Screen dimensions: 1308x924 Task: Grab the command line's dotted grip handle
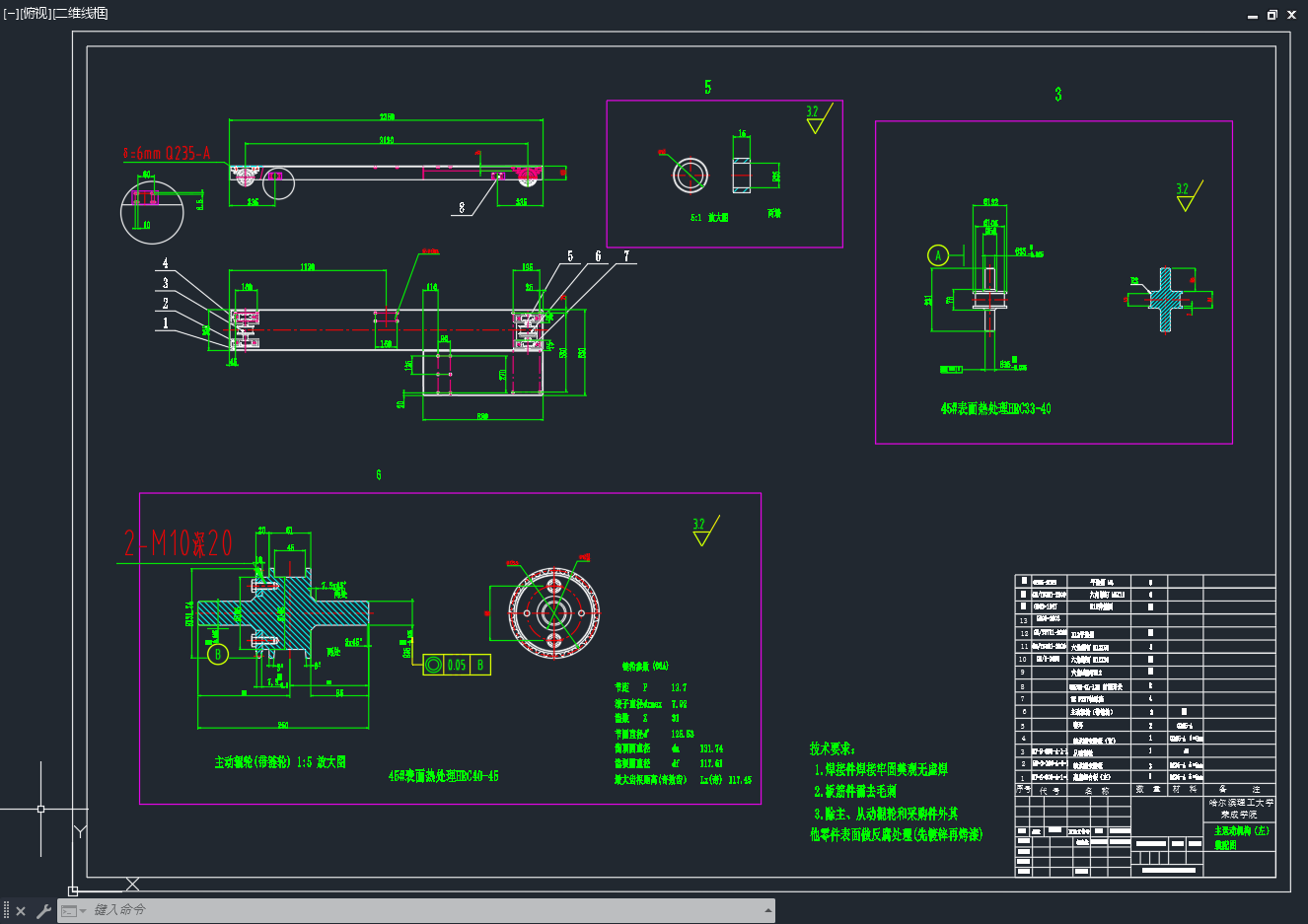click(6, 911)
